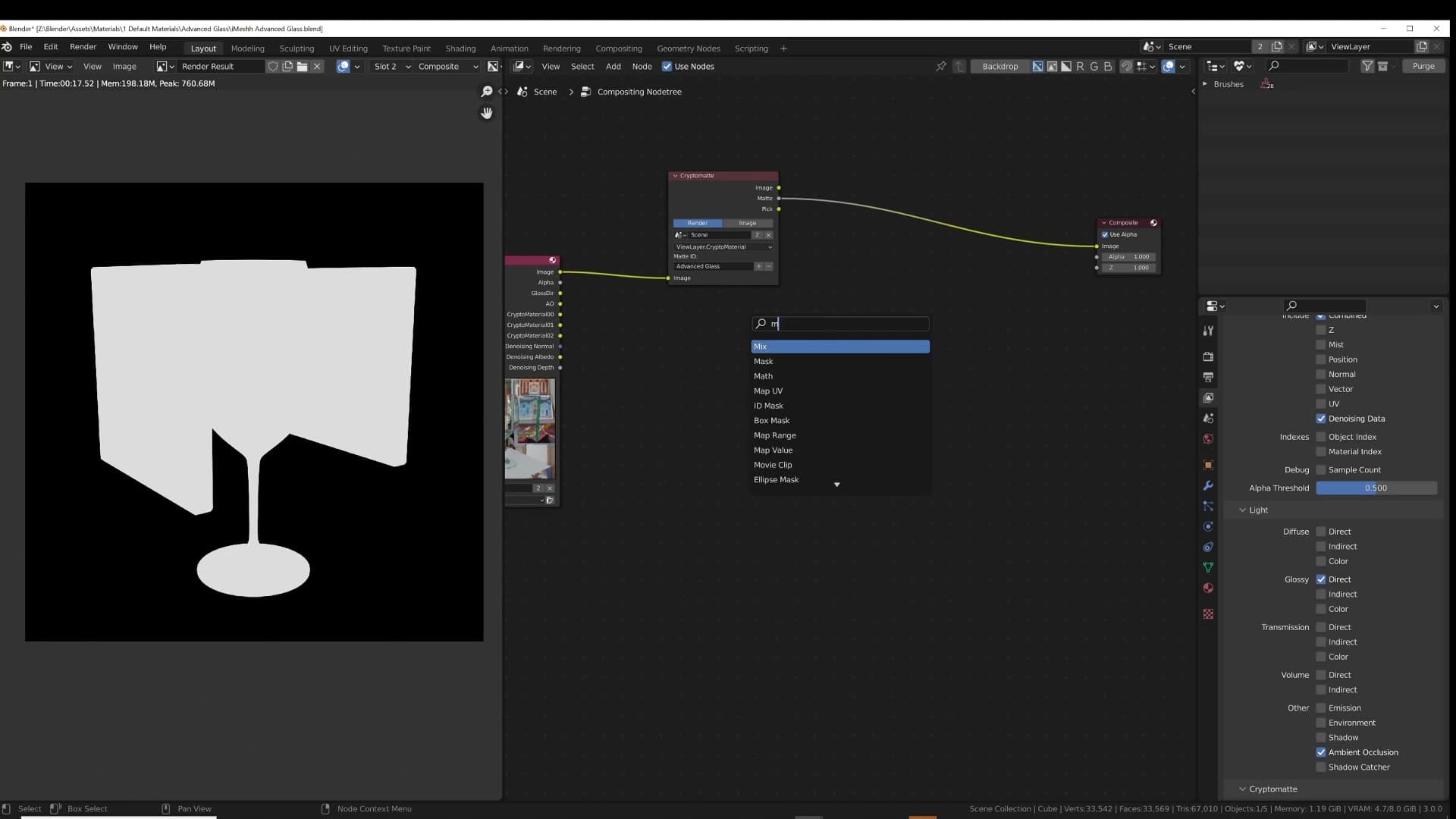Expand the Brushes row in outliner

tap(1205, 84)
